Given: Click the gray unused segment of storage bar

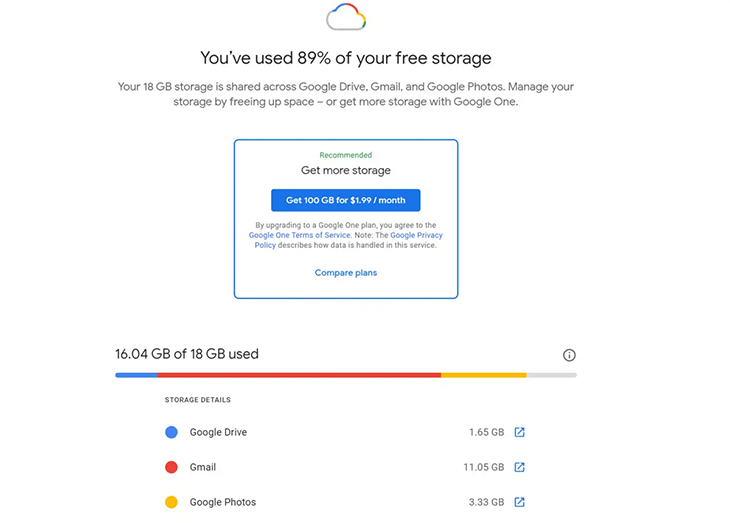Looking at the screenshot, I should point(552,375).
